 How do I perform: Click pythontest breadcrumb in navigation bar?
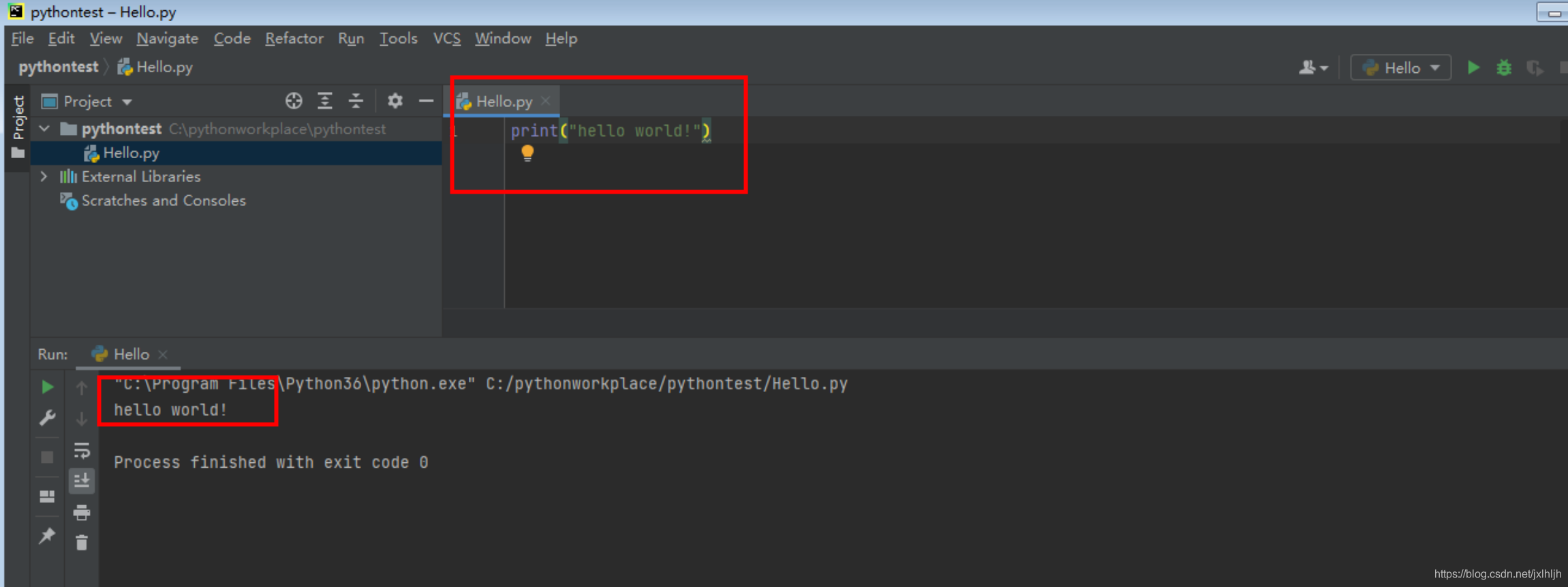58,67
